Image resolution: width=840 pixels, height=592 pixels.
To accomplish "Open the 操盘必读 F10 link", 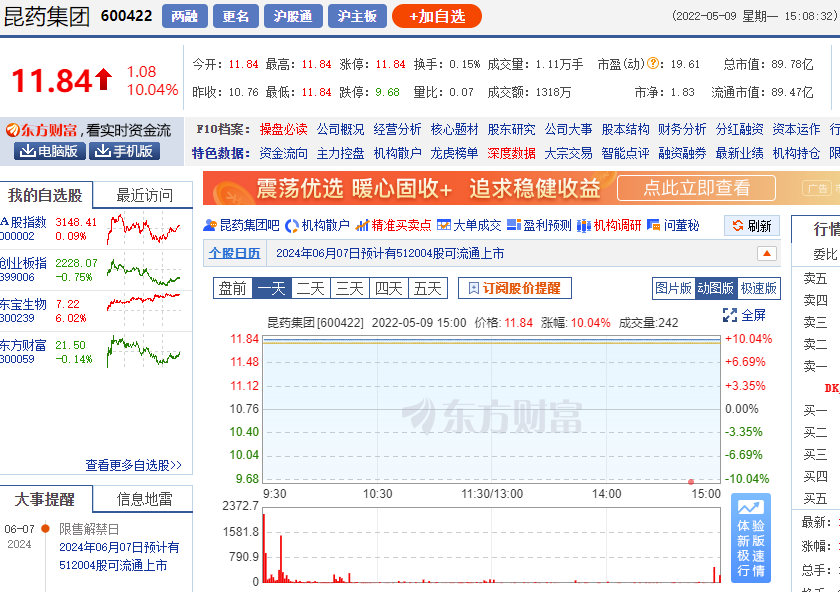I will pyautogui.click(x=283, y=130).
